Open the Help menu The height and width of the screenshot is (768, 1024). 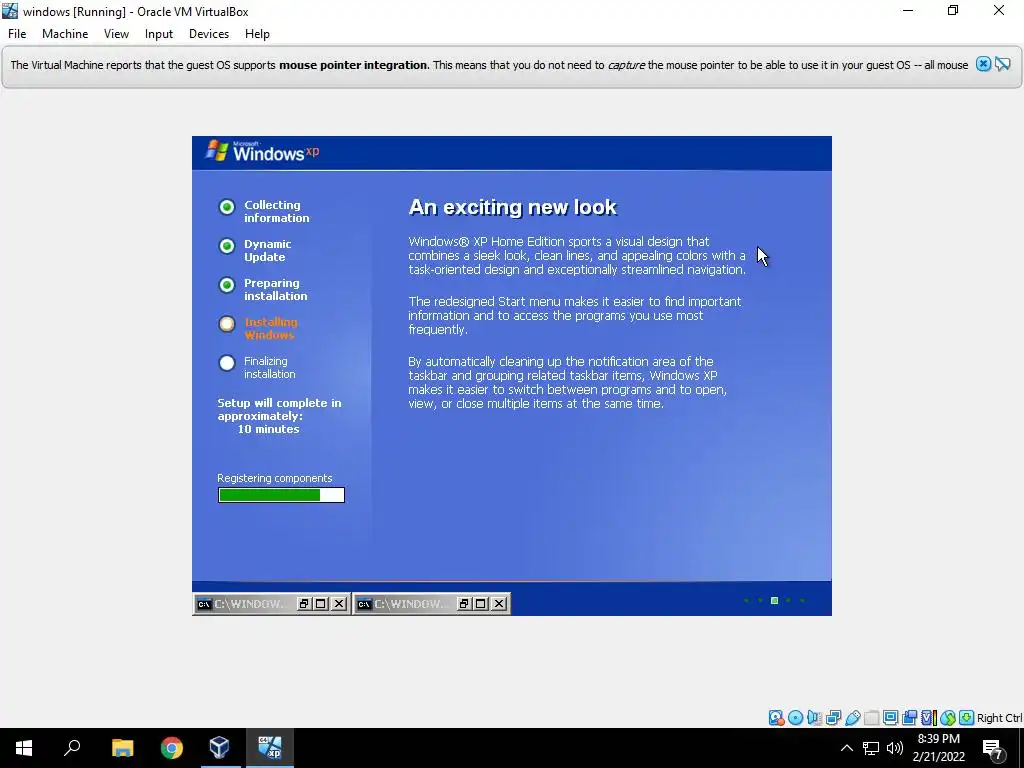coord(257,34)
